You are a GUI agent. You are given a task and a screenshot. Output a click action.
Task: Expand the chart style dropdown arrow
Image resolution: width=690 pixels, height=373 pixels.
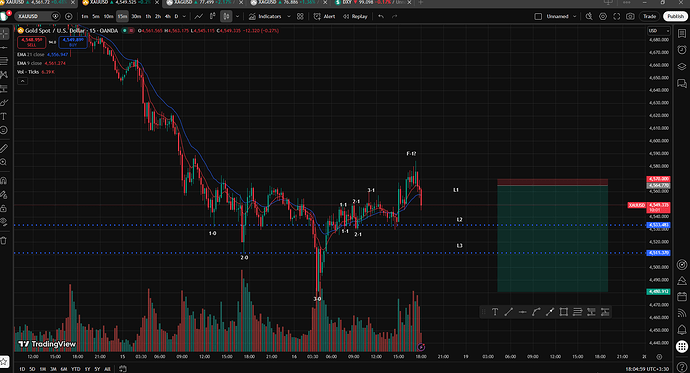click(x=237, y=16)
